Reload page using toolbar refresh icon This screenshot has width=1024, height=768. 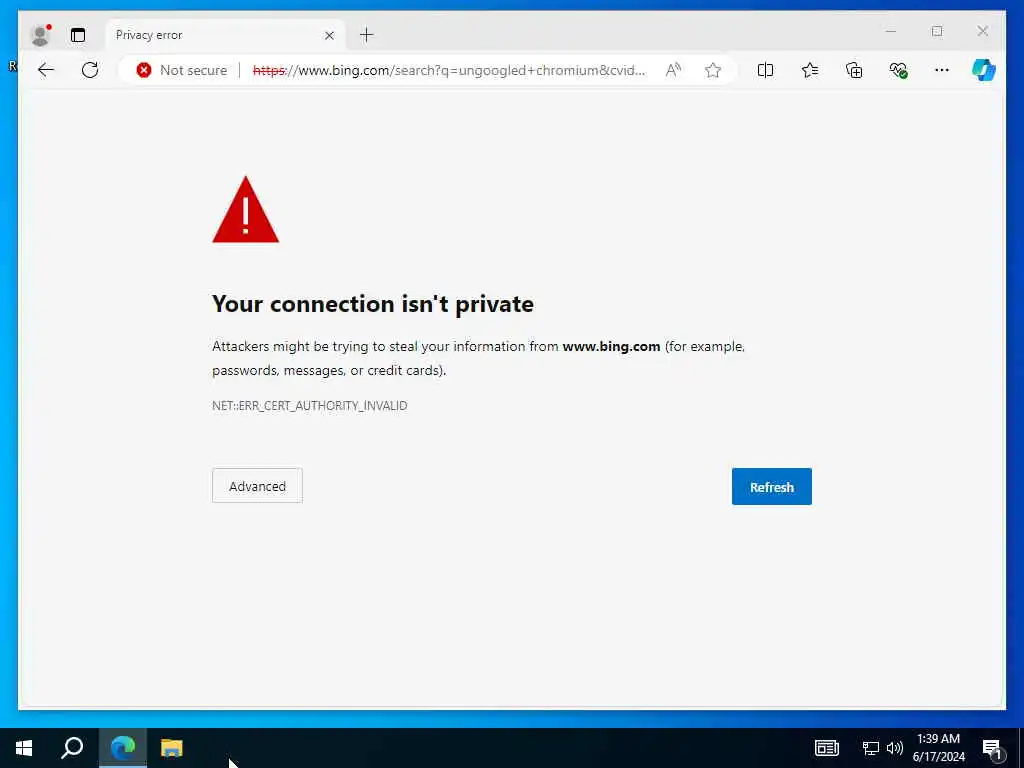(x=90, y=70)
